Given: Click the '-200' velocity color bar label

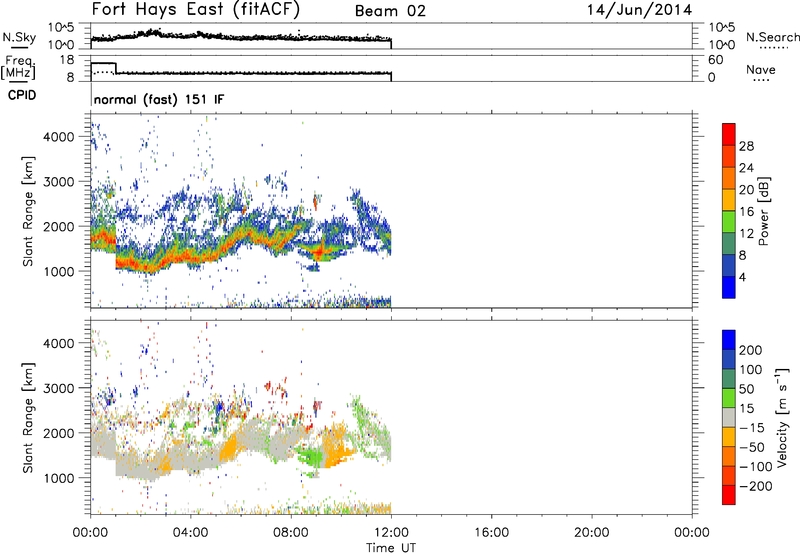Looking at the screenshot, I should point(756,486).
